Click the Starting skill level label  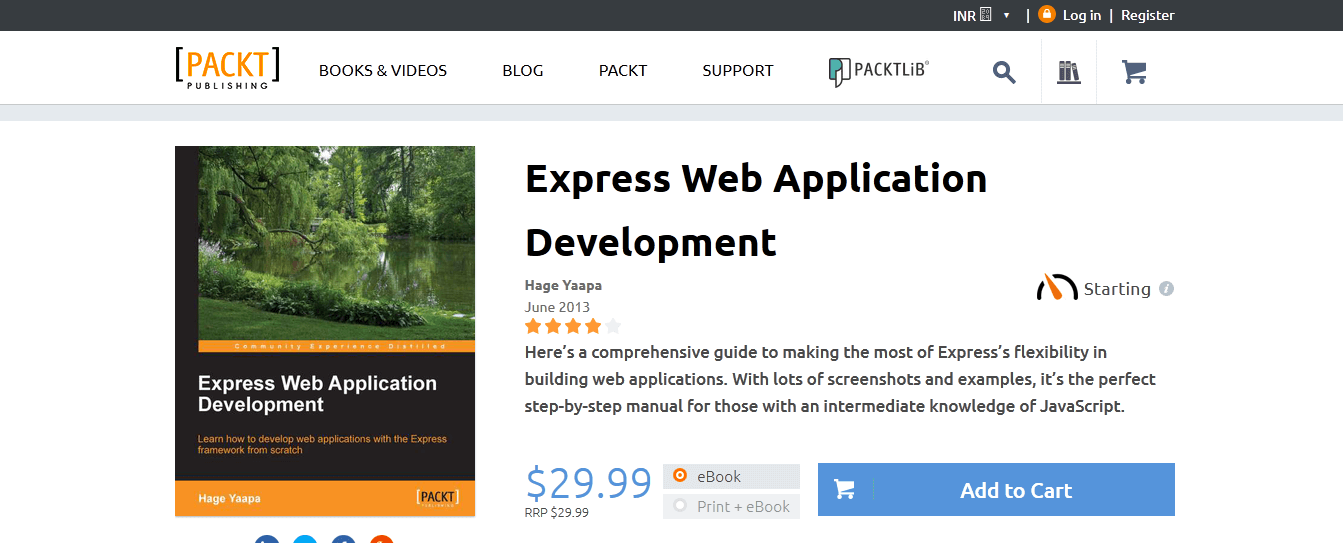(x=1117, y=289)
